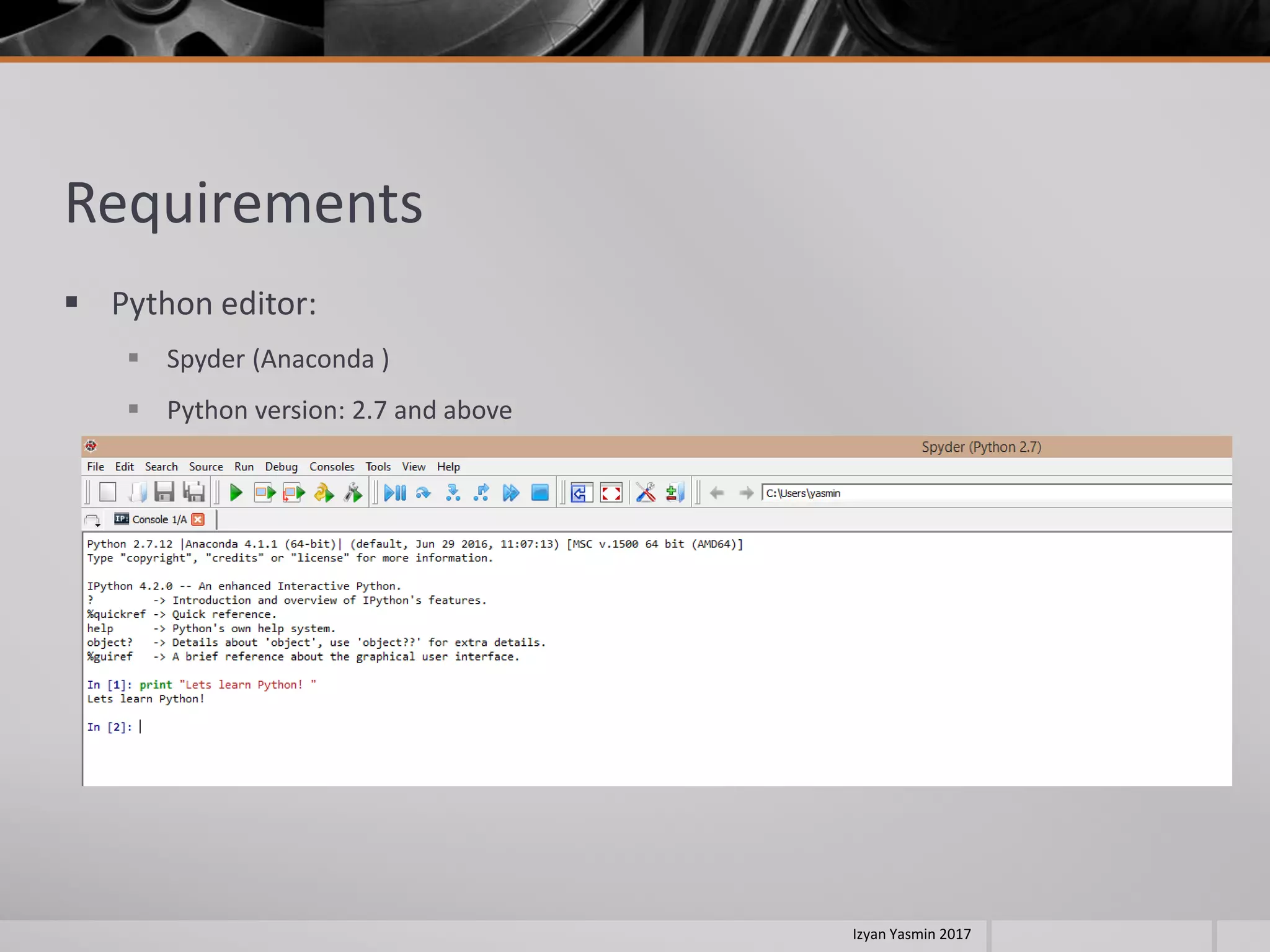Click the back arrow in toolbar
Screen dimensions: 1270x952
(x=717, y=493)
